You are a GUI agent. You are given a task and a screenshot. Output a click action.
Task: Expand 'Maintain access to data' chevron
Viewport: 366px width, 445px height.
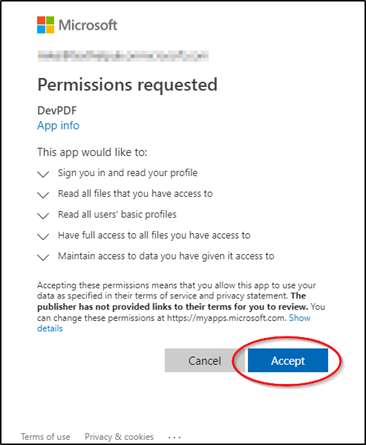point(43,257)
